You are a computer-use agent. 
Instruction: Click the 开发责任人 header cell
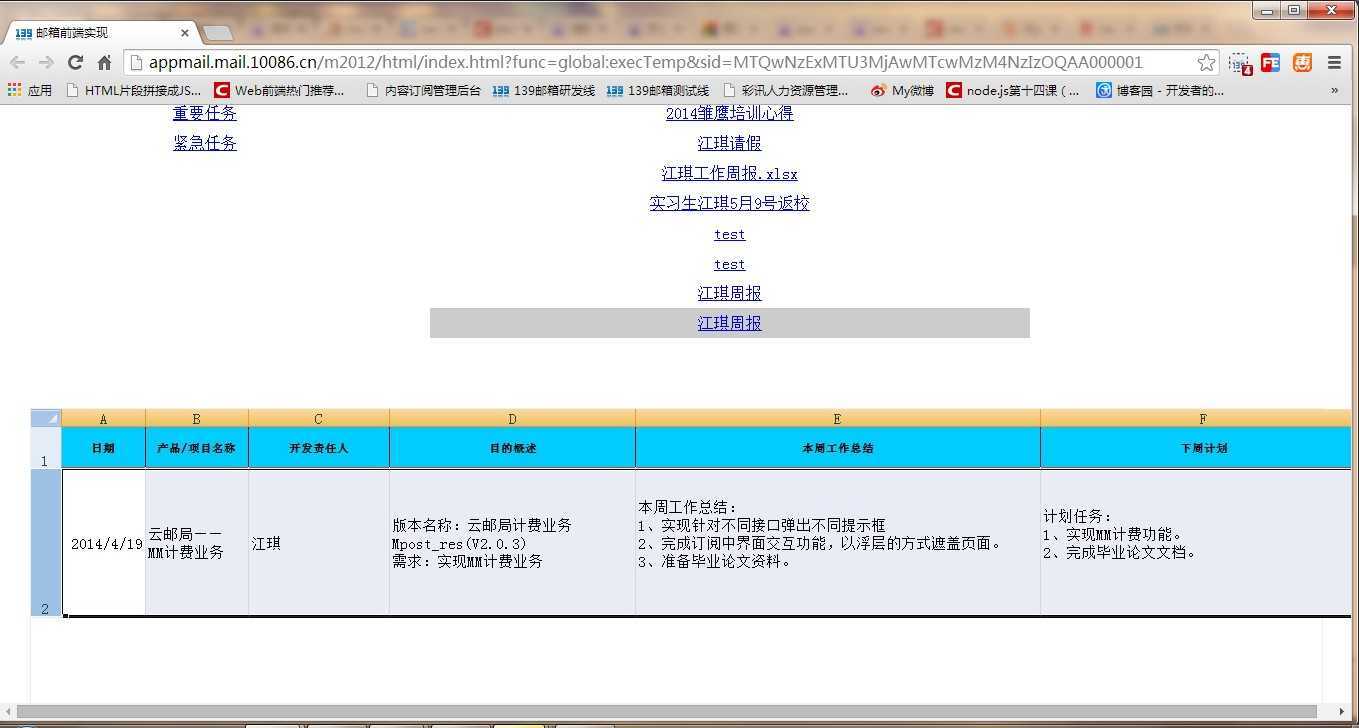(x=319, y=448)
